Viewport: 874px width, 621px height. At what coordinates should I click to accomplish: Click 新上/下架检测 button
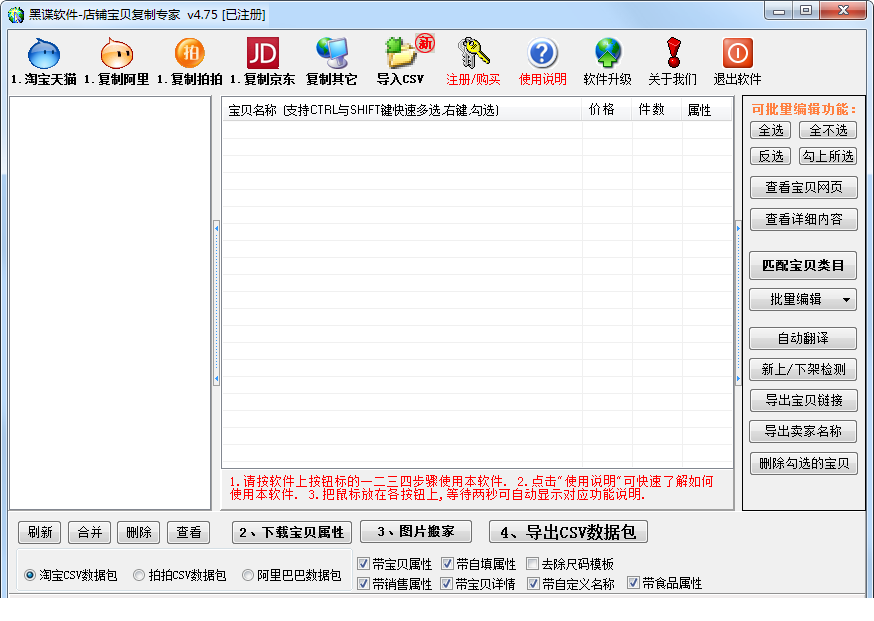(x=803, y=369)
